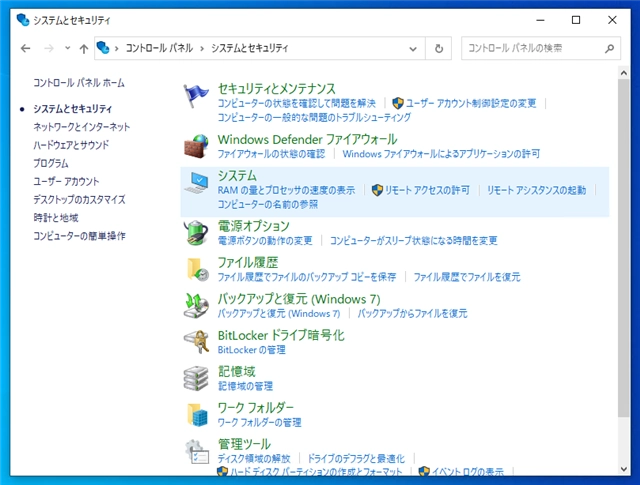Click the chevron before コントロール パネル breadcrumb
640x485 pixels.
click(116, 49)
